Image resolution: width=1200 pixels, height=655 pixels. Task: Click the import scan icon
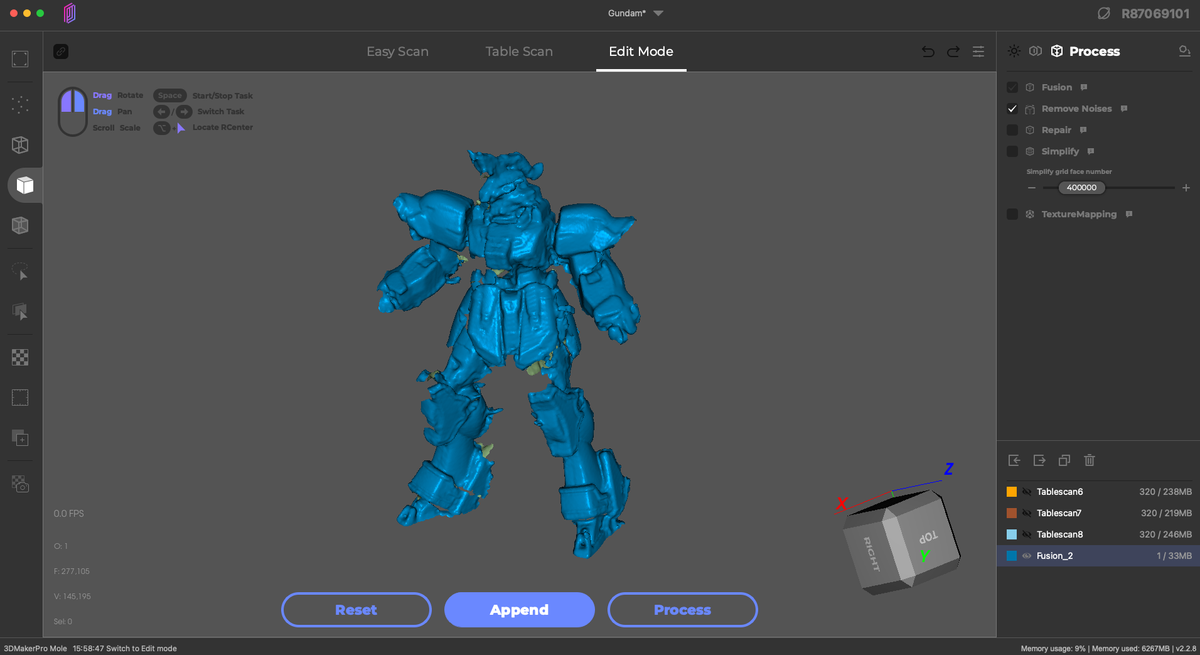(x=1014, y=460)
